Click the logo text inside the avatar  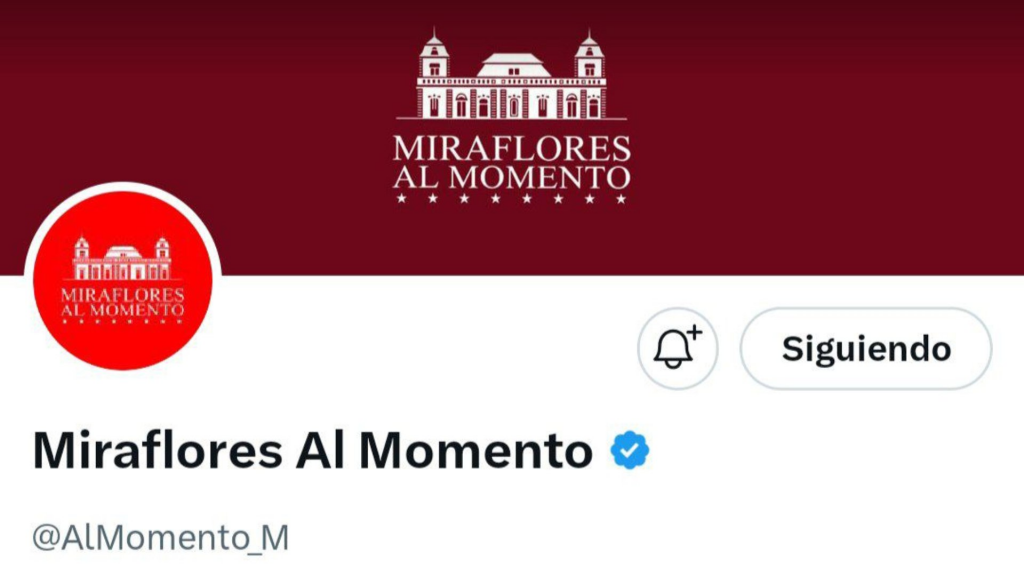[x=122, y=303]
